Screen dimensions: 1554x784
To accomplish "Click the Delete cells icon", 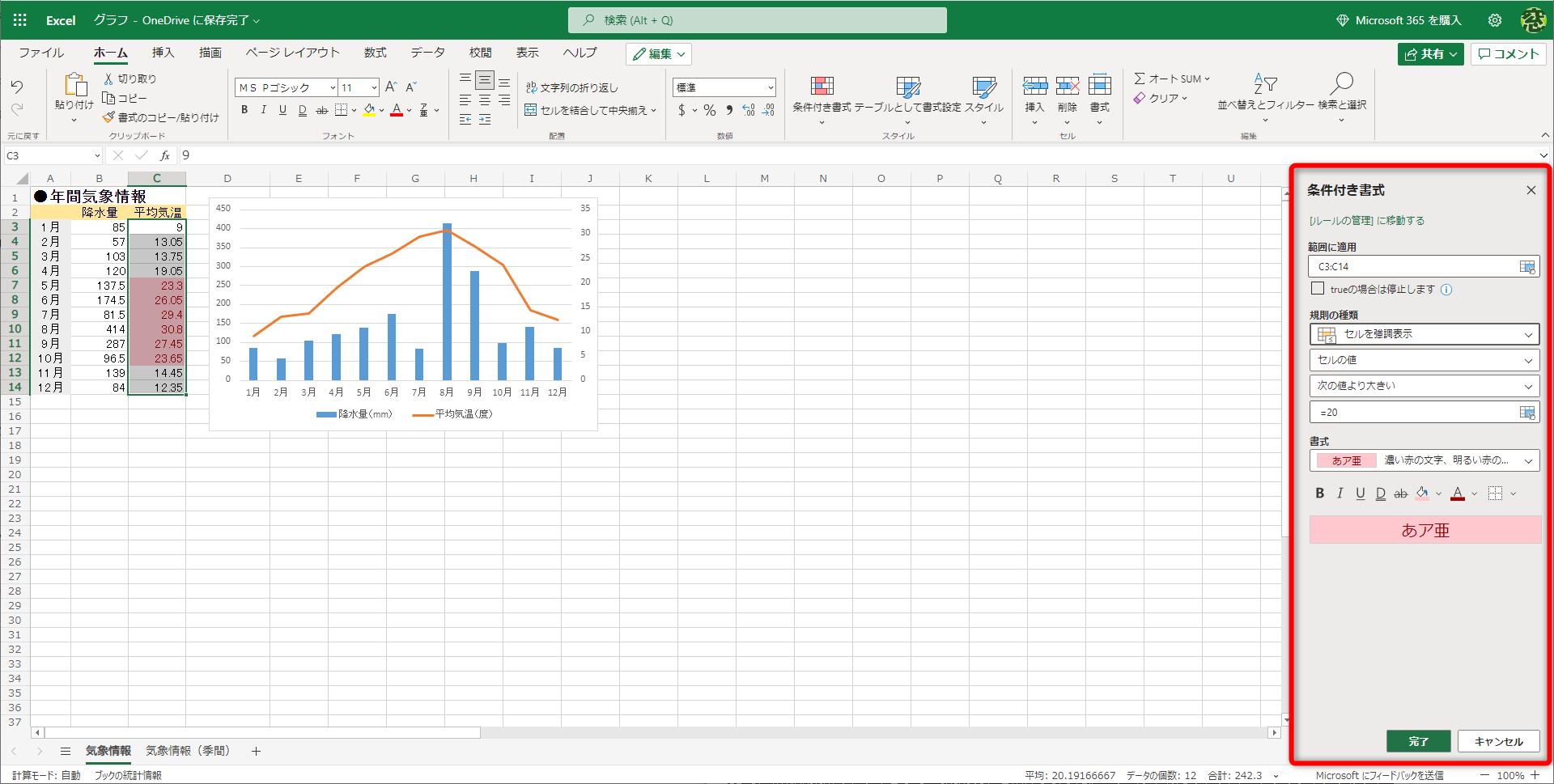I will point(1068,86).
